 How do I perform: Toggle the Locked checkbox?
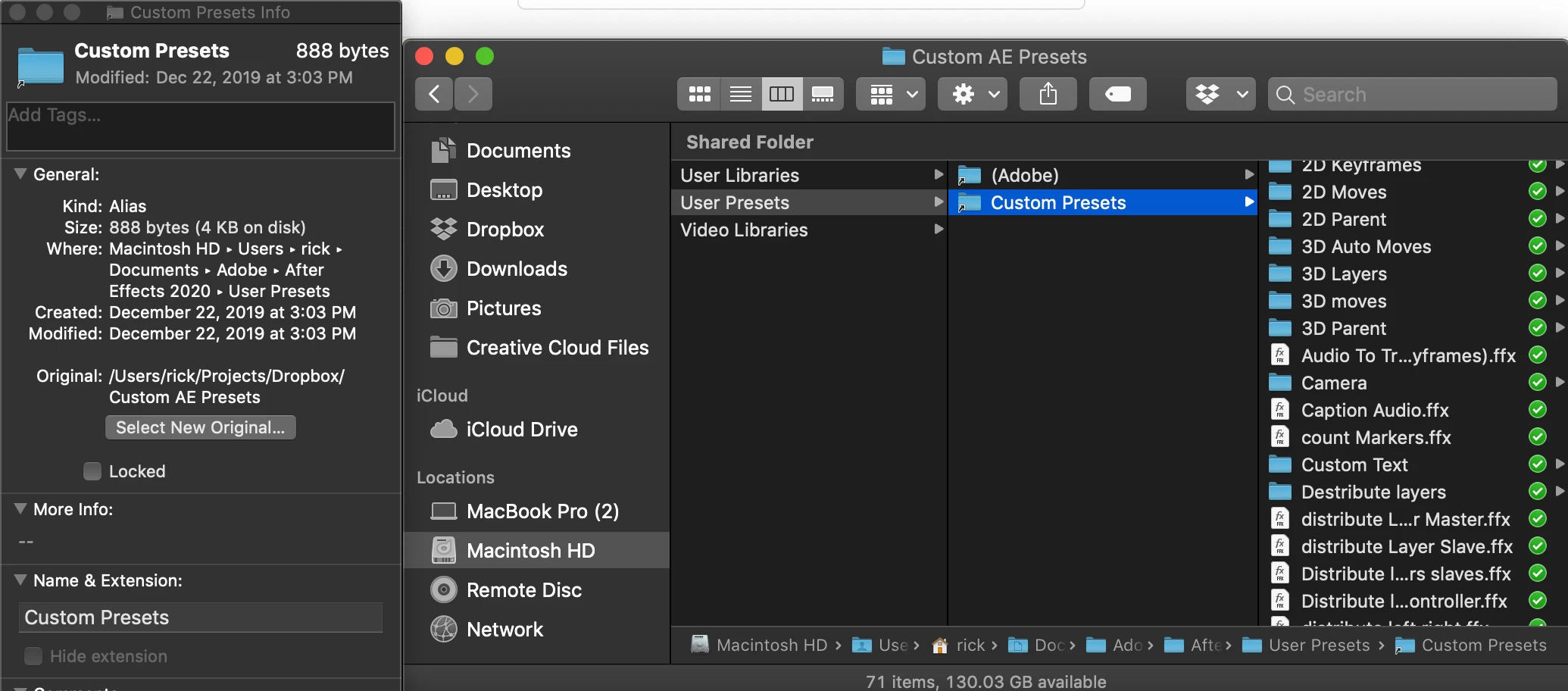click(x=92, y=471)
